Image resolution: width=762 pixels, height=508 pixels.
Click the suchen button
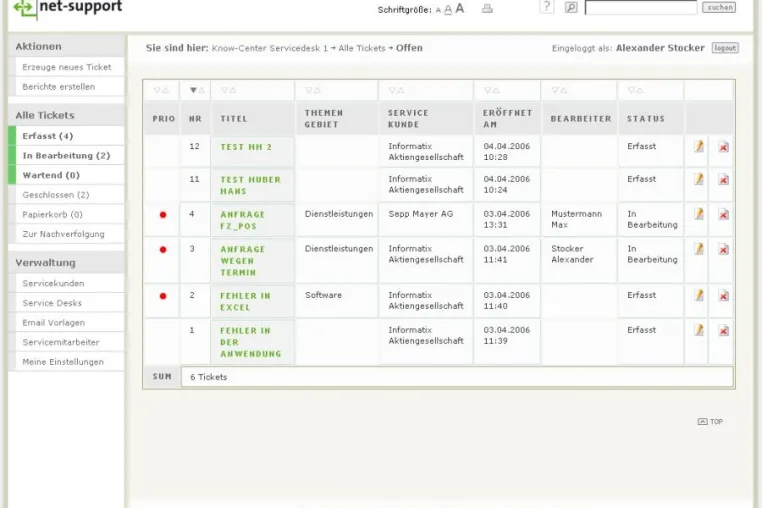click(x=719, y=7)
